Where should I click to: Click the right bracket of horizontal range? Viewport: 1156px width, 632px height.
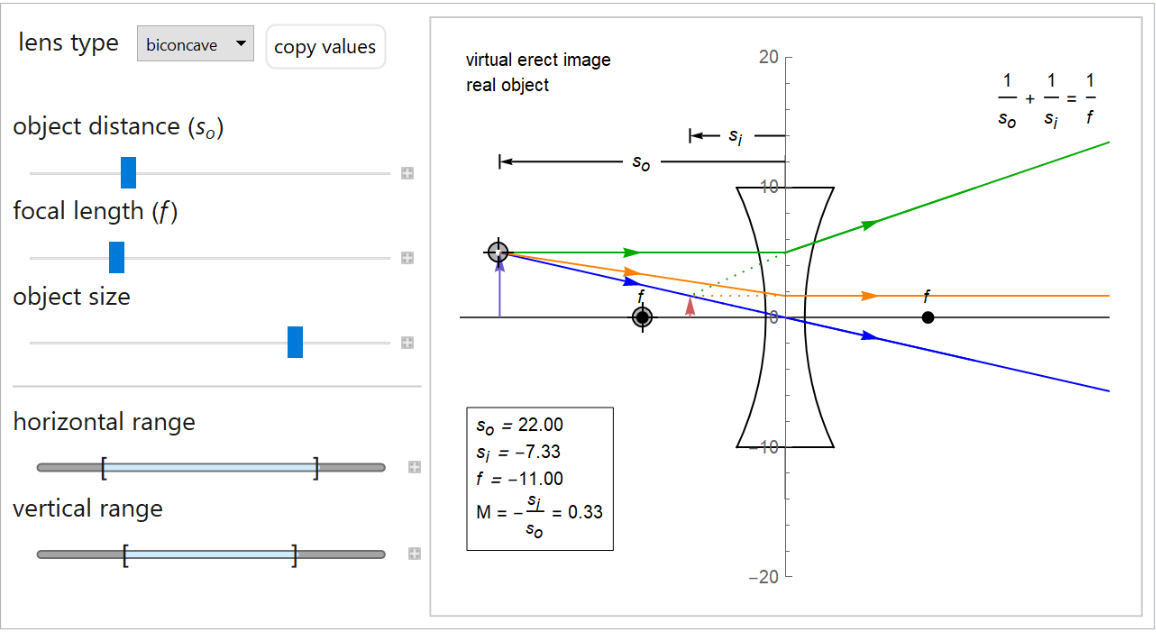click(316, 467)
